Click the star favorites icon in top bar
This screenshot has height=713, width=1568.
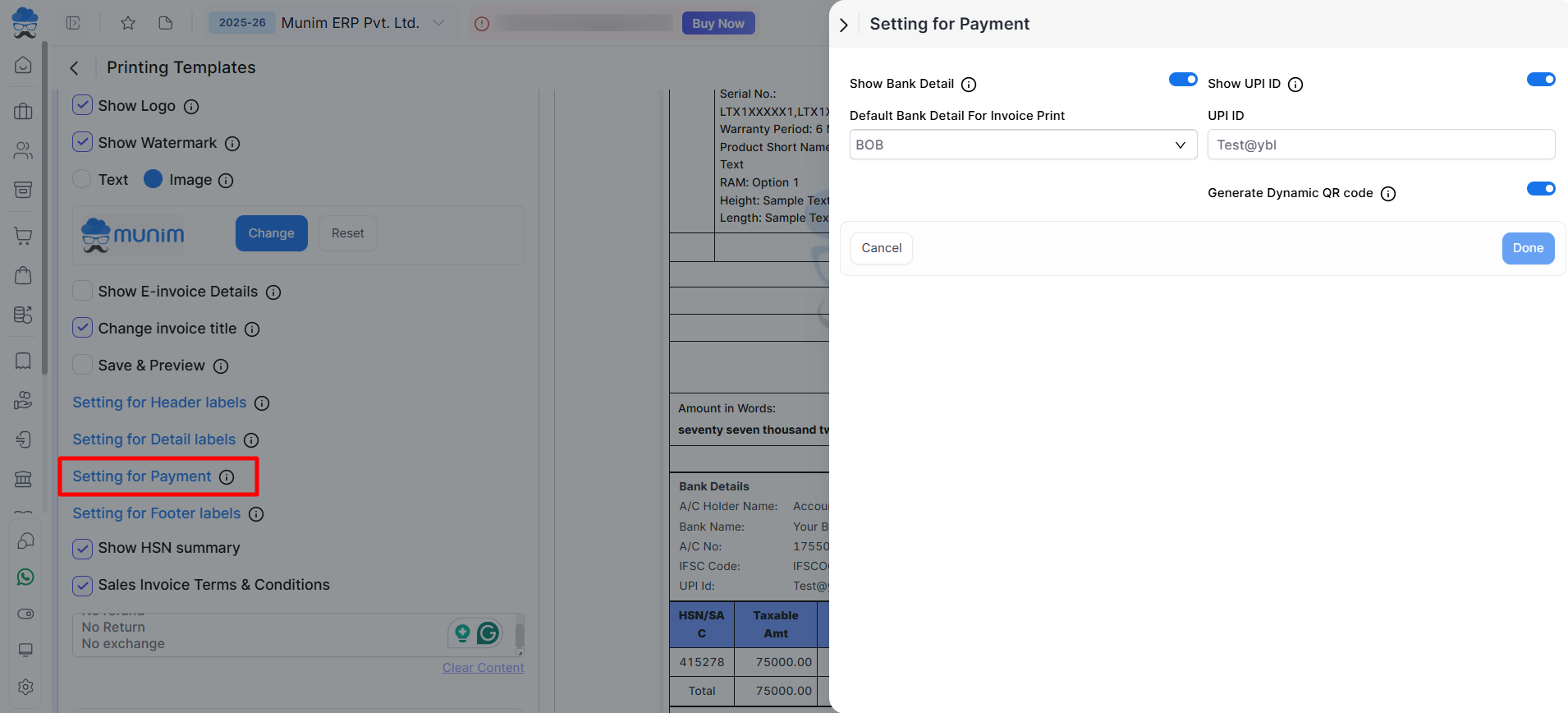[128, 23]
